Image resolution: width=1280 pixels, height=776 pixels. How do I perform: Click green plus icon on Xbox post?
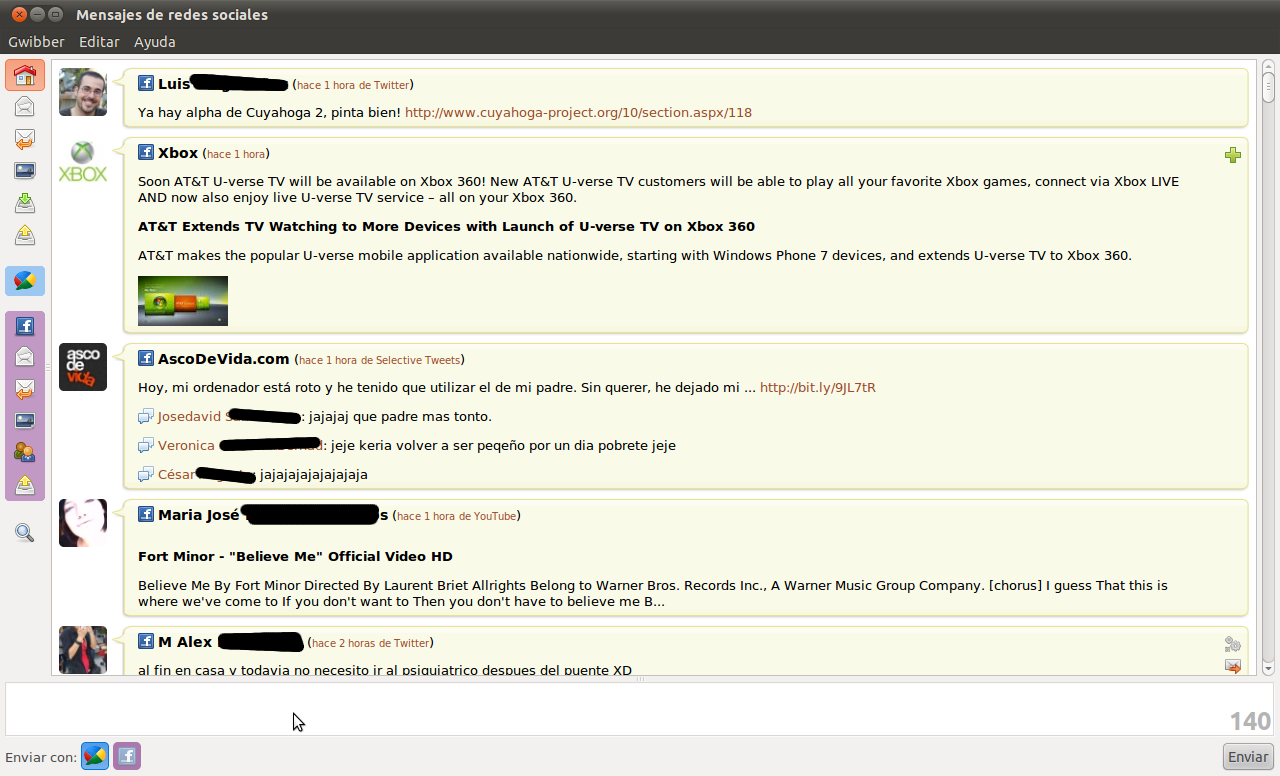(1232, 155)
